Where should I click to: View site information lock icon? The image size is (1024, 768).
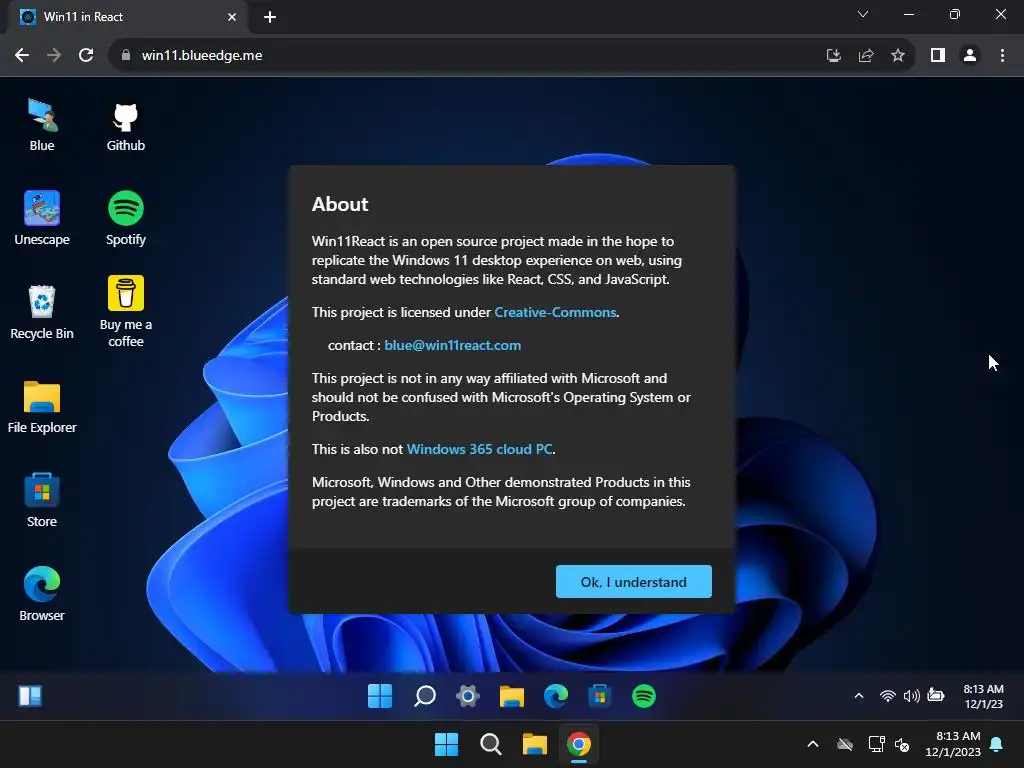point(126,56)
